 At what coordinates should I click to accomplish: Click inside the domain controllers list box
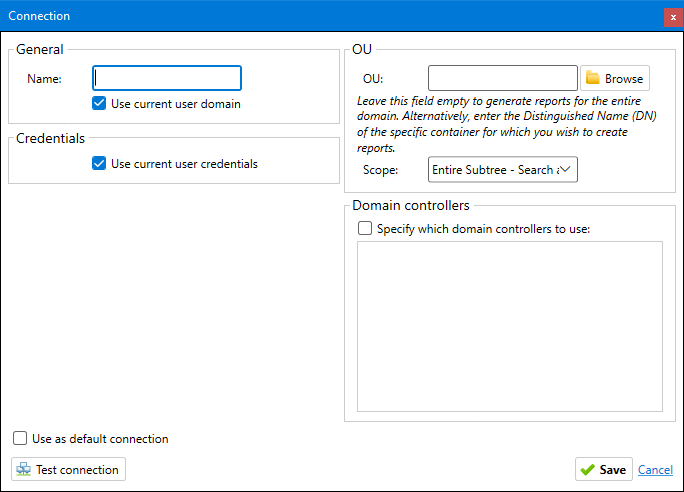[x=510, y=326]
